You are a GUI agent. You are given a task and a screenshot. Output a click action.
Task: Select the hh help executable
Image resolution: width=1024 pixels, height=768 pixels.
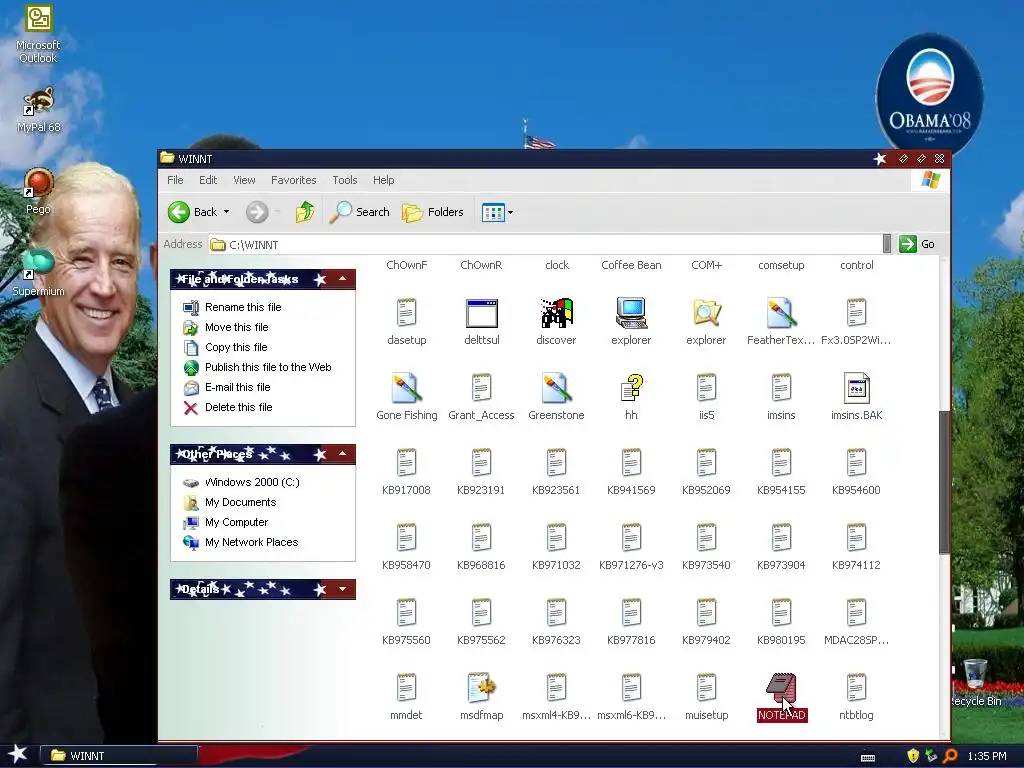(631, 397)
